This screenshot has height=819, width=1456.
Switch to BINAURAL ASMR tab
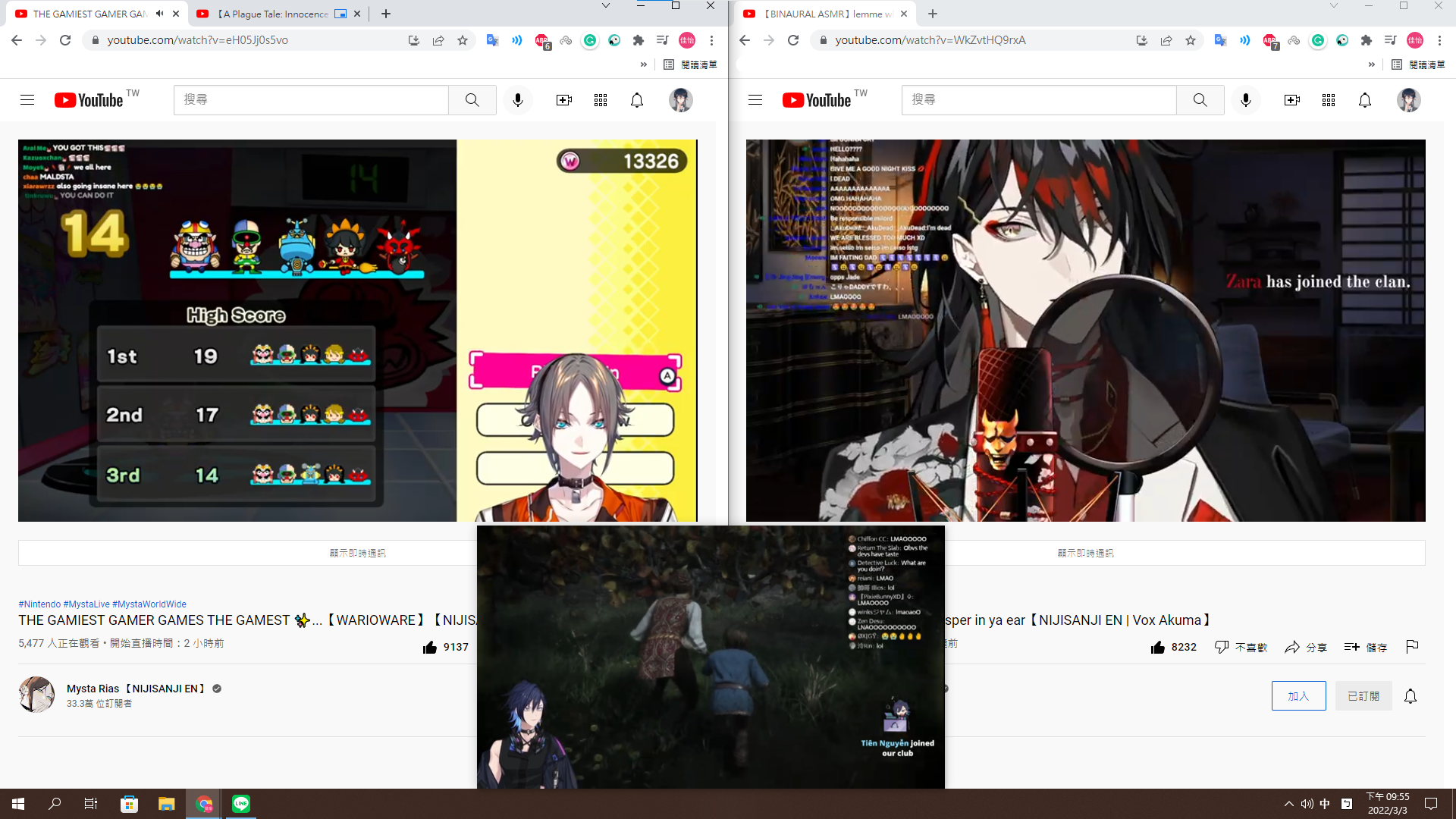827,14
